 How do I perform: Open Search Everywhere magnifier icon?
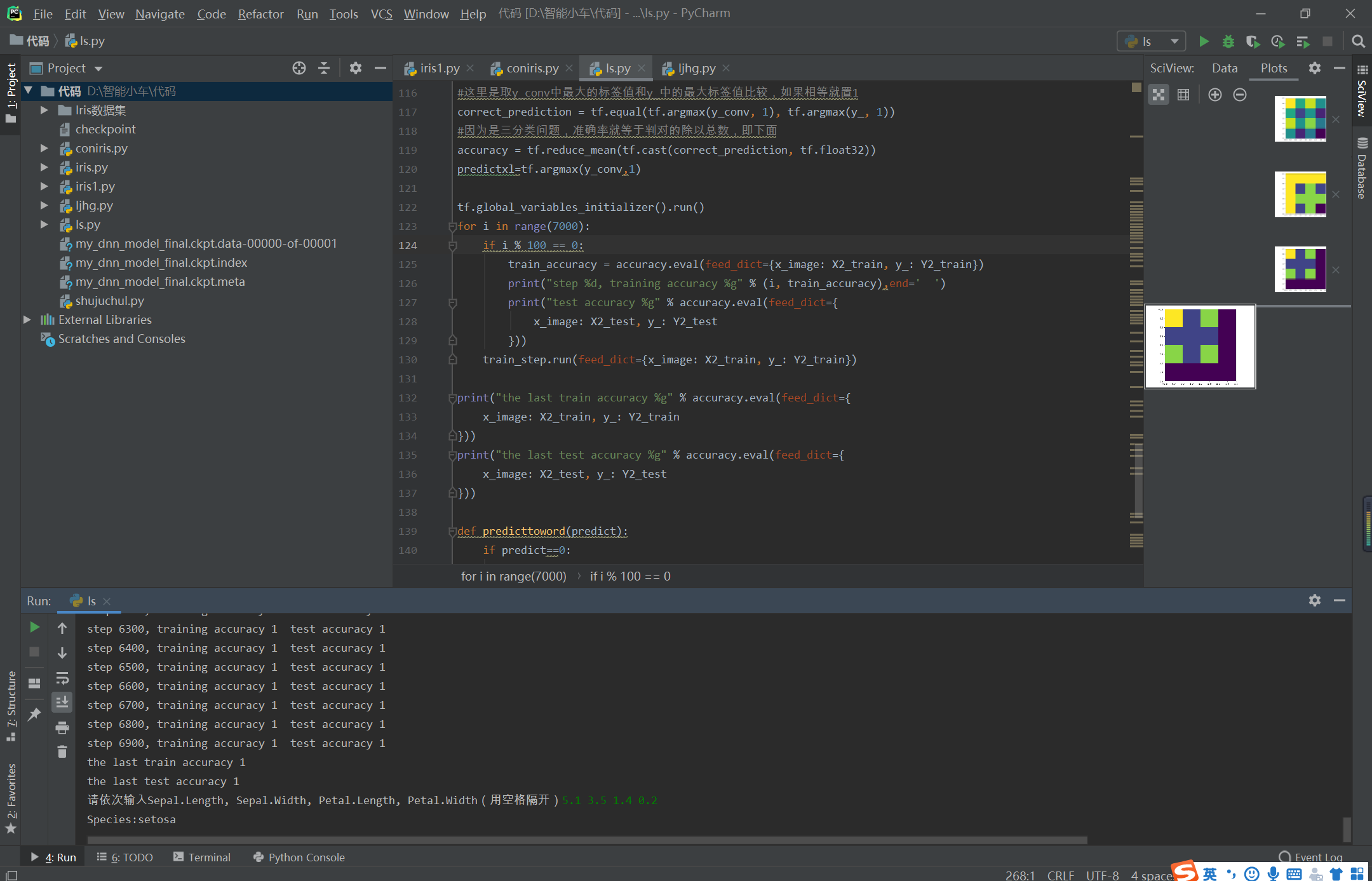tap(1358, 41)
